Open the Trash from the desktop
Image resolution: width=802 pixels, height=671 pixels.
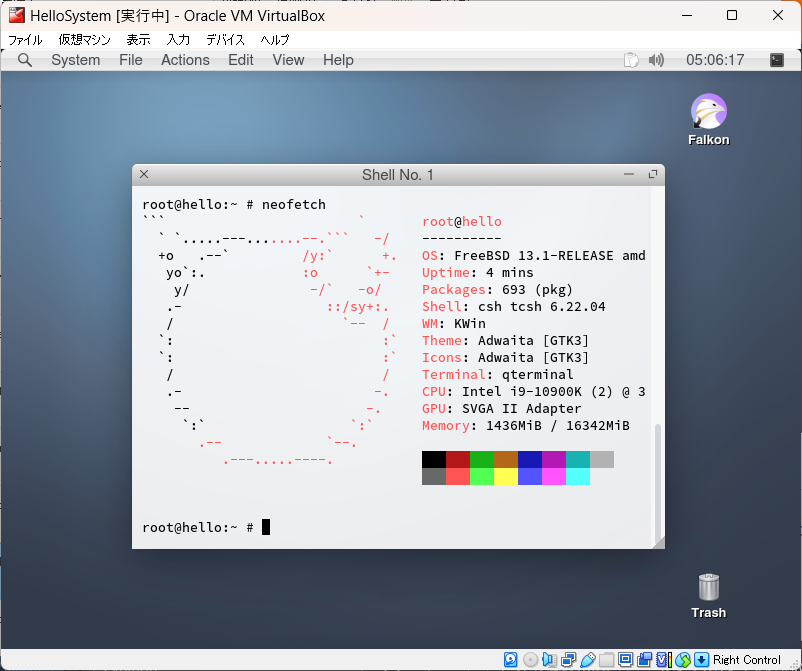[x=708, y=590]
